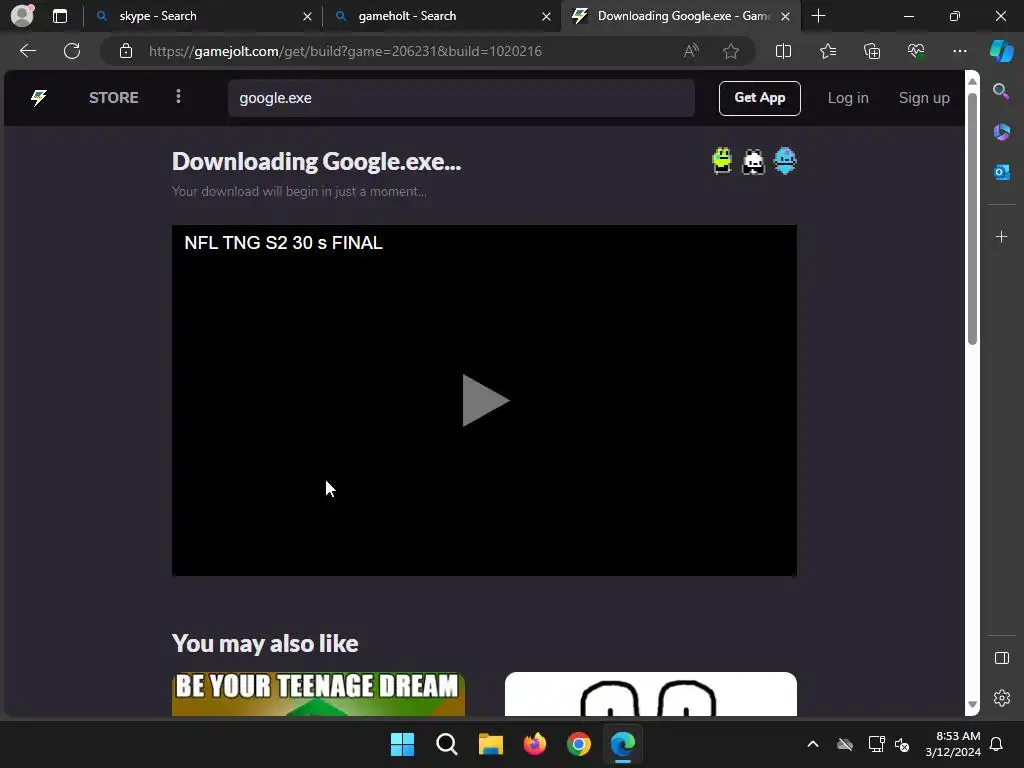The height and width of the screenshot is (768, 1024).
Task: Open the Game Jolt STORE link
Action: point(114,98)
